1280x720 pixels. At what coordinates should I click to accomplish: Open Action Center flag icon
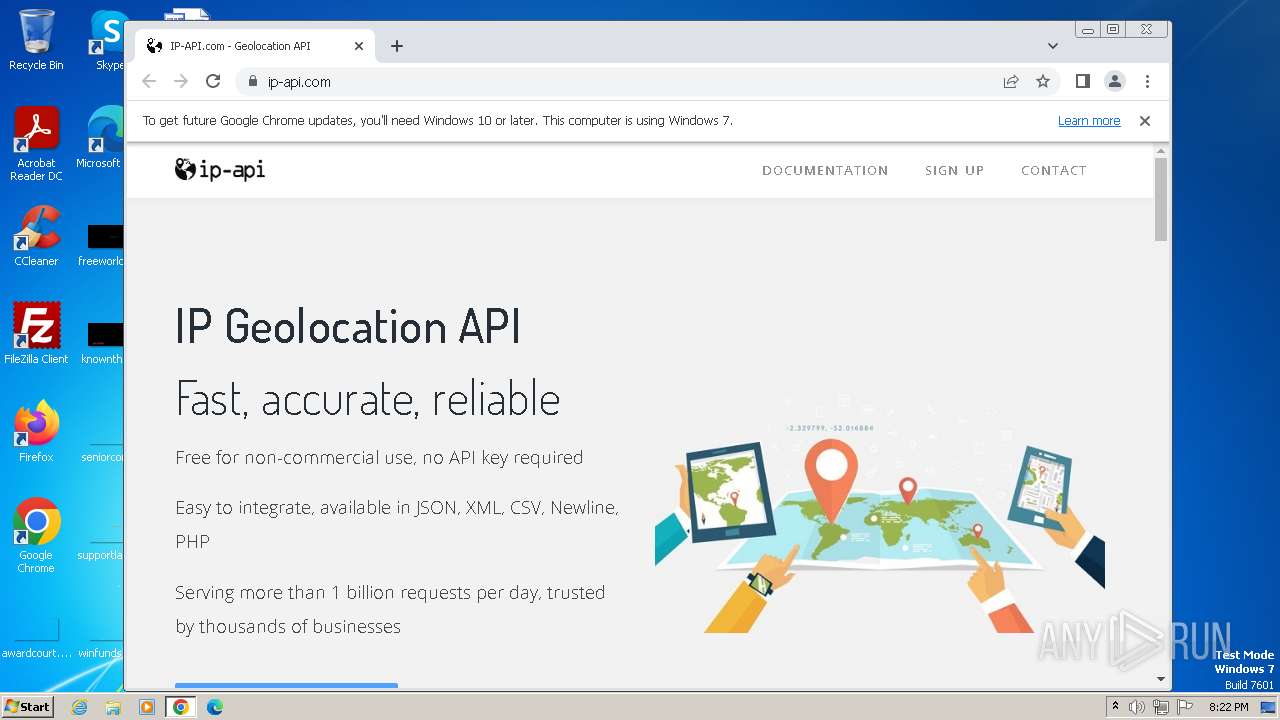(1184, 707)
